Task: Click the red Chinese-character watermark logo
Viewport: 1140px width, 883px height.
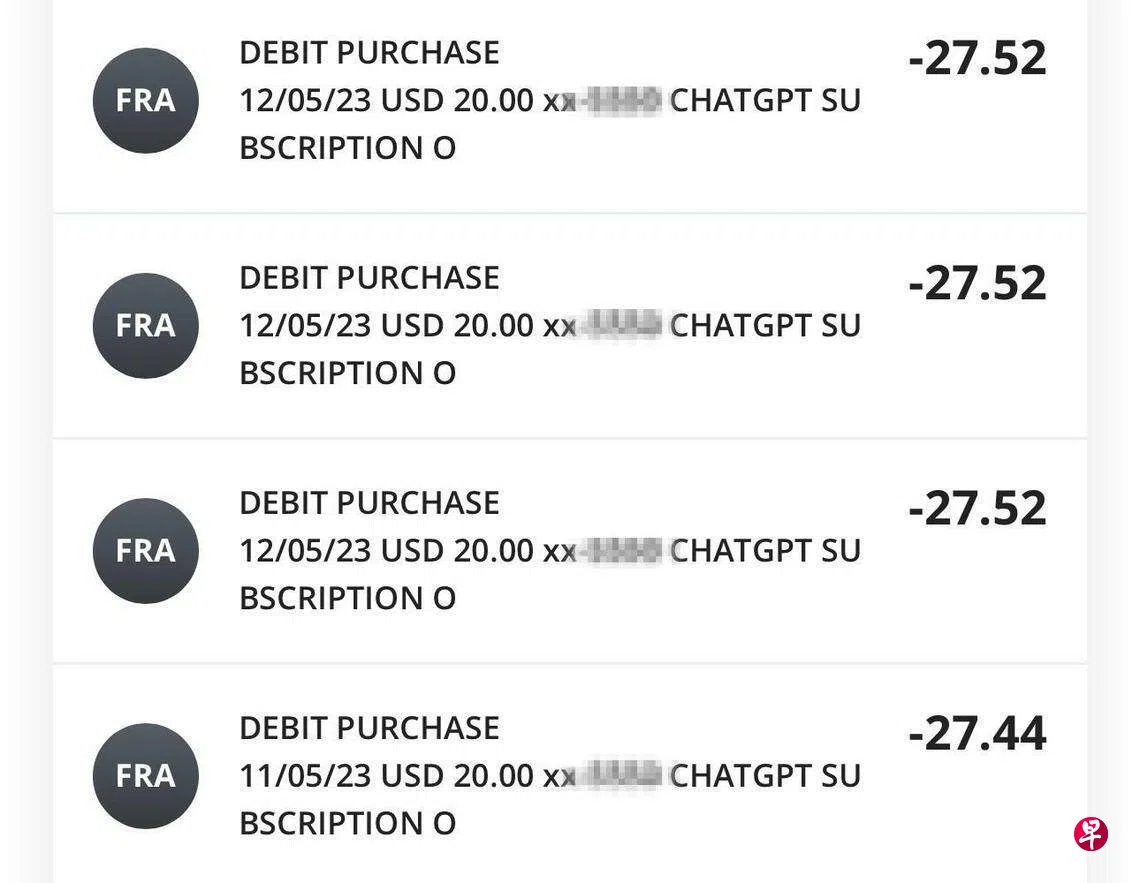Action: 1091,833
